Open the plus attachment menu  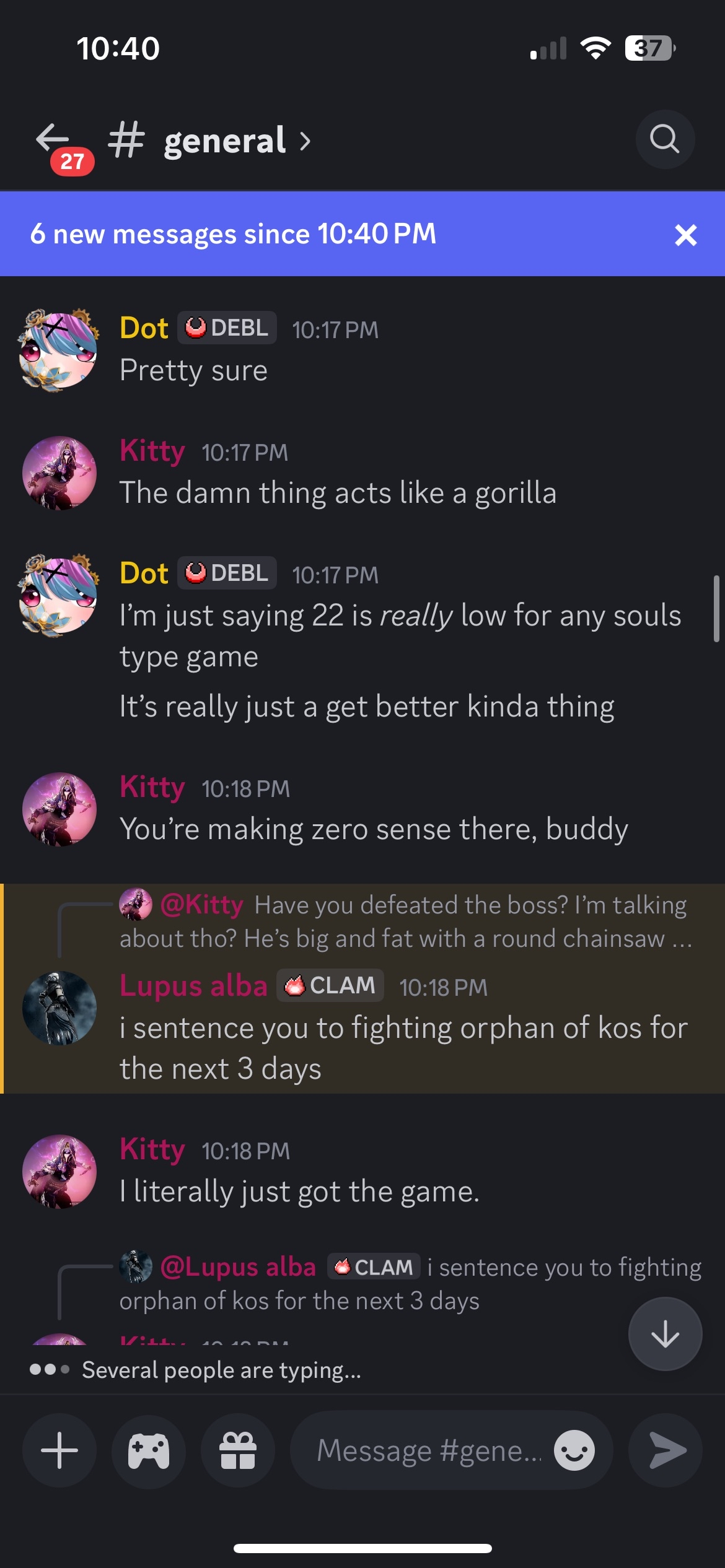tap(59, 1450)
